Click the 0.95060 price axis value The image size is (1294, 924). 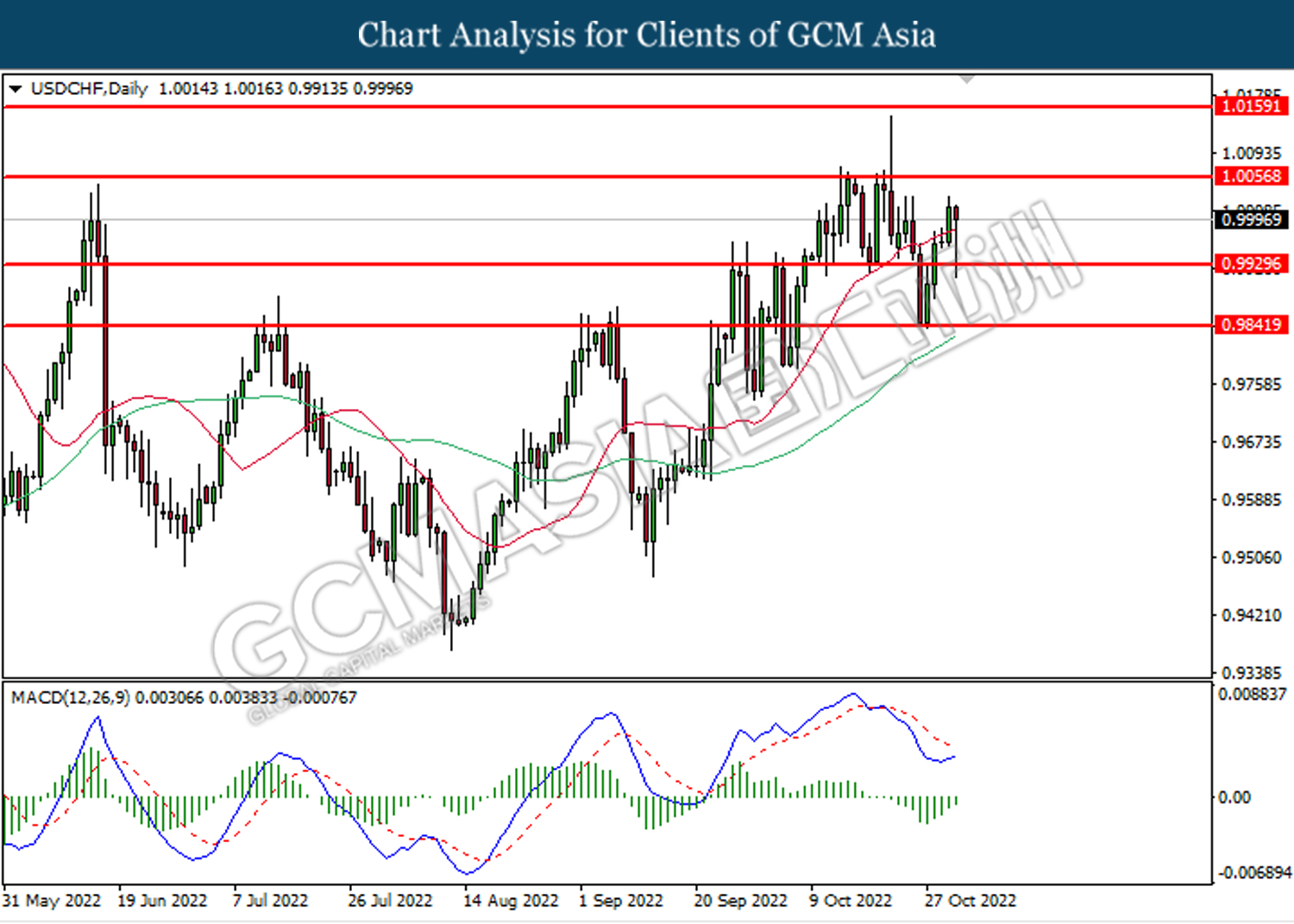click(x=1252, y=557)
